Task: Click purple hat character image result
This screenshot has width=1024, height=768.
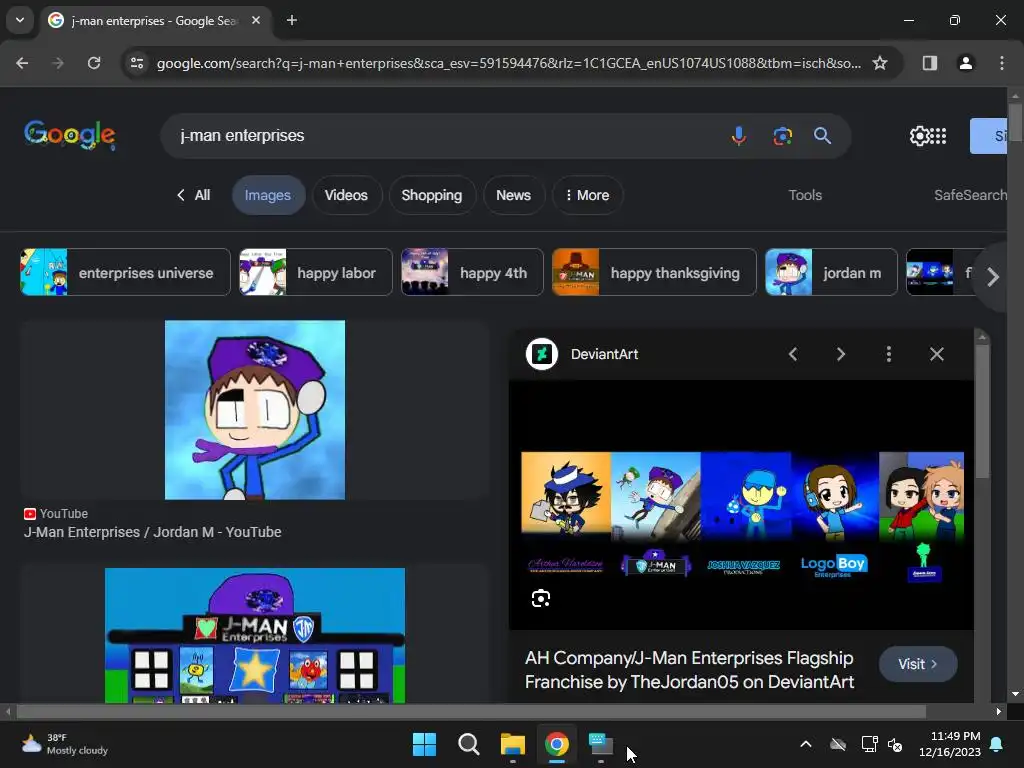Action: [255, 410]
